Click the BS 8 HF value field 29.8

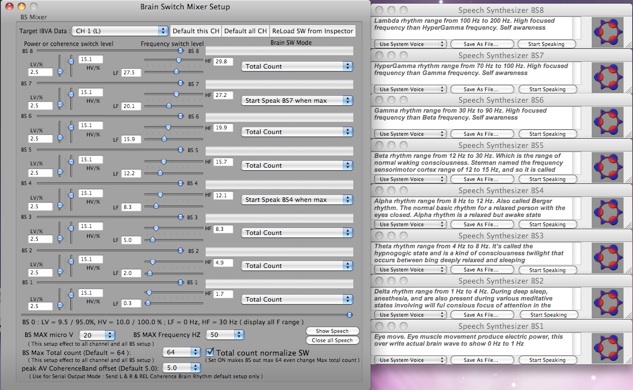point(223,61)
